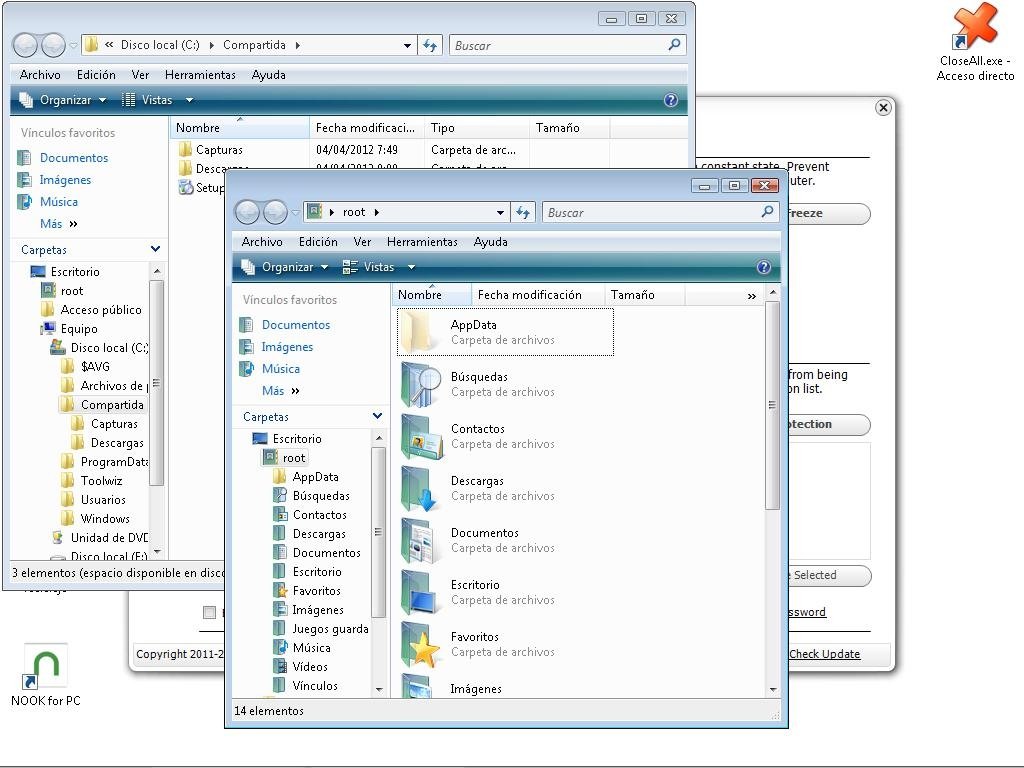
Task: Expand the root window address bar history dropdown
Action: pyautogui.click(x=500, y=212)
